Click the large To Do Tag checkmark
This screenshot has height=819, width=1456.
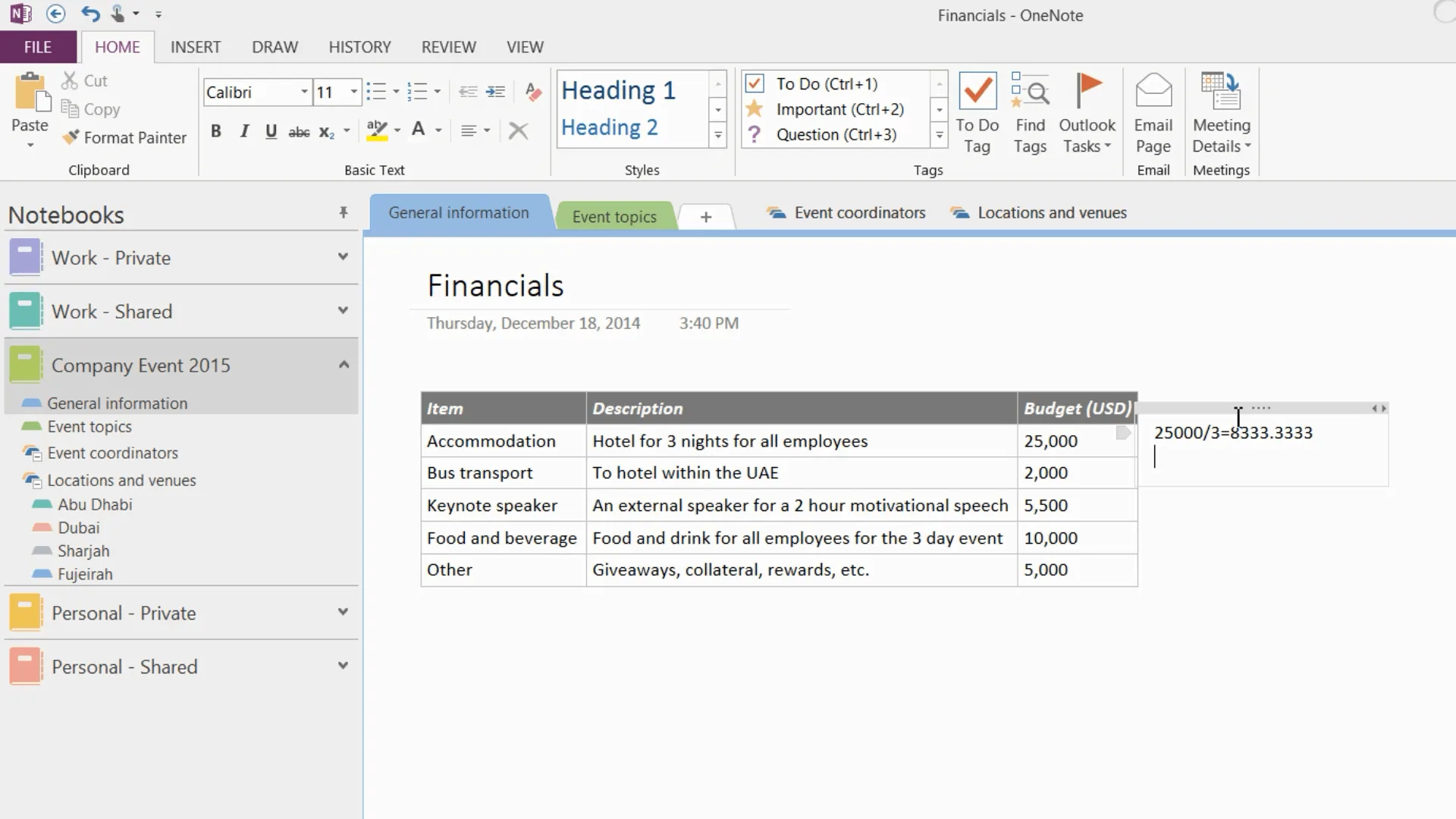click(x=977, y=91)
